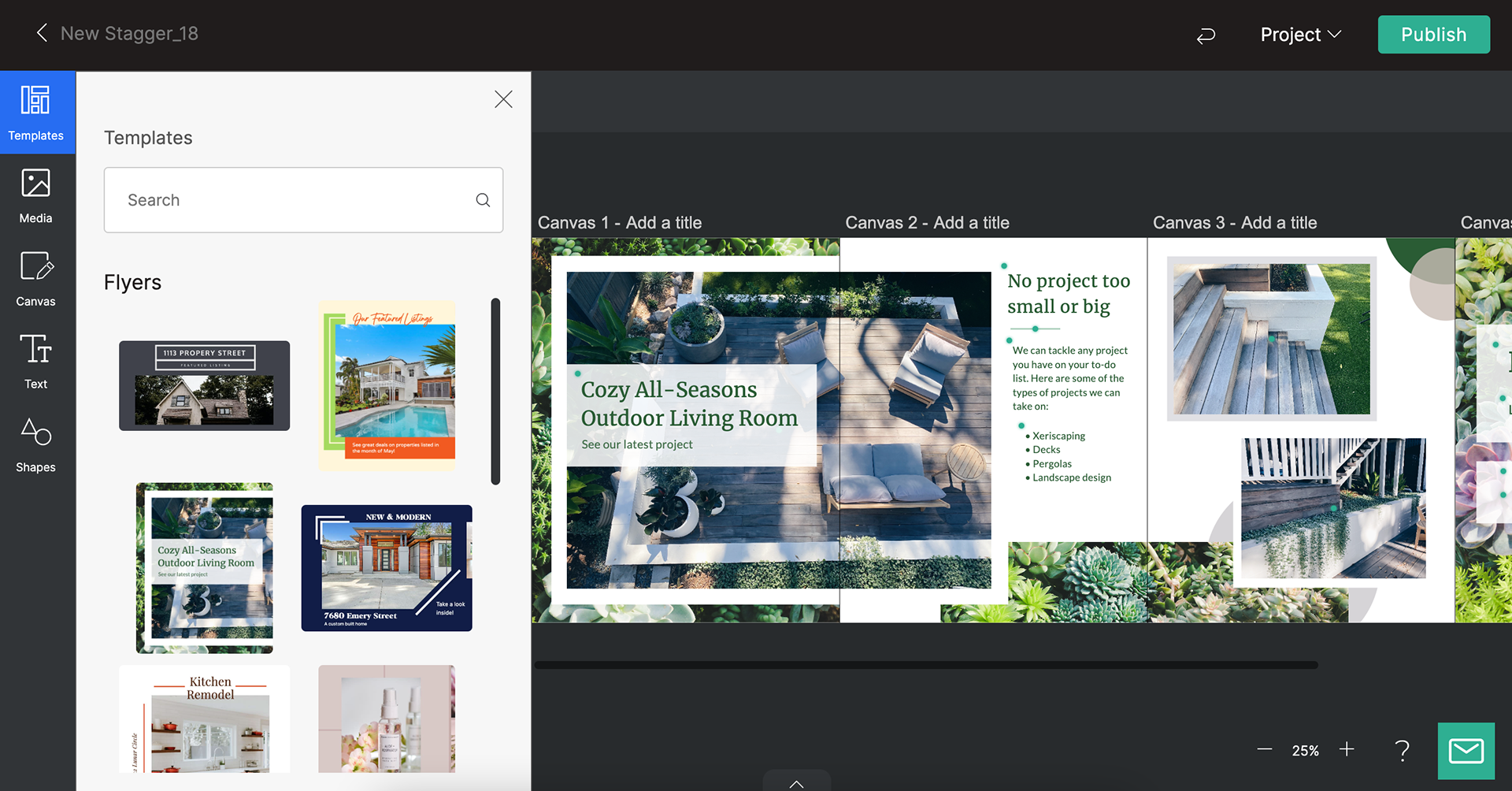1512x791 pixels.
Task: Open the Canvas sidebar panel
Action: coord(36,279)
